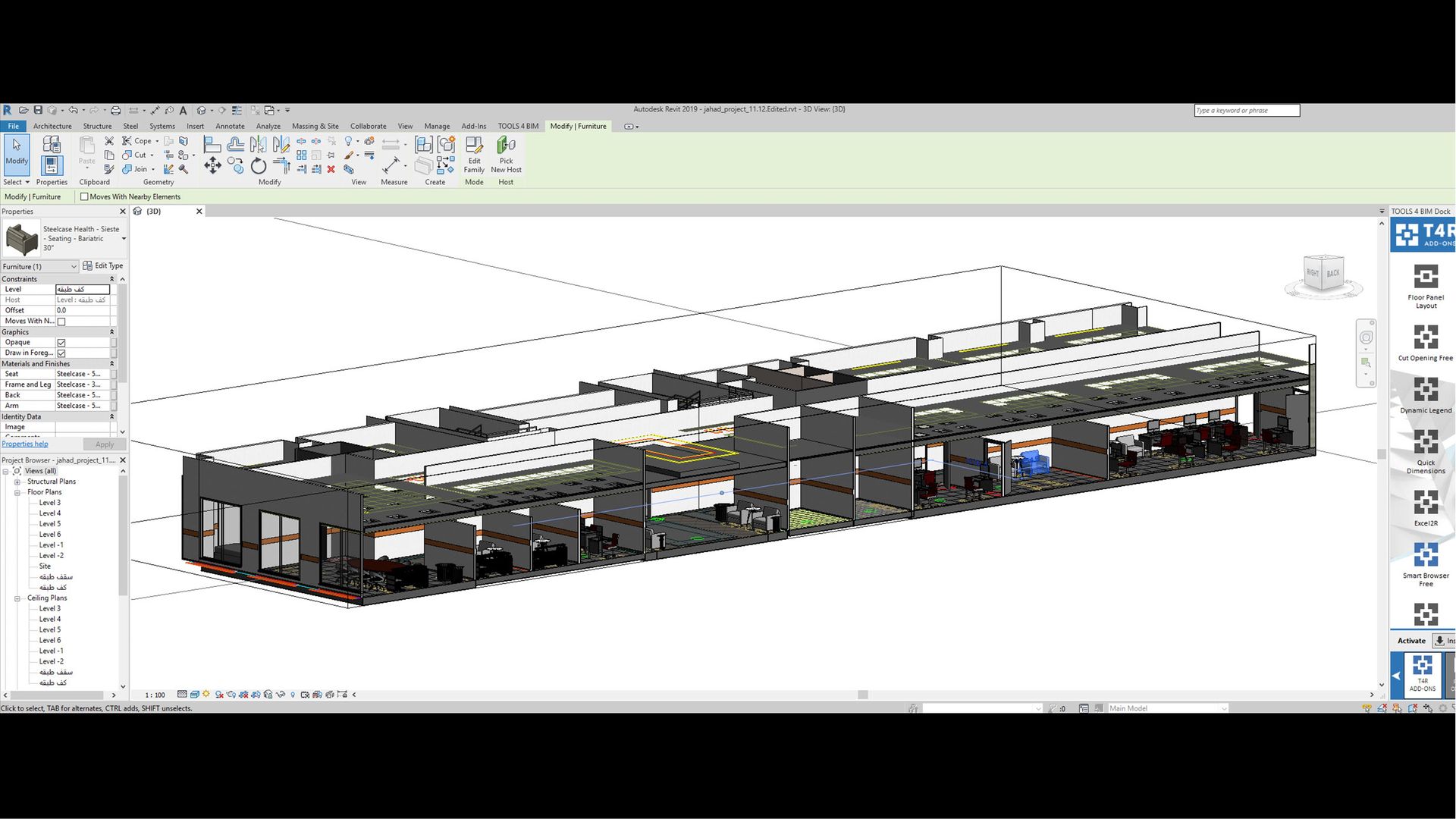Toggle Draw in Foreground checkbox

61,353
